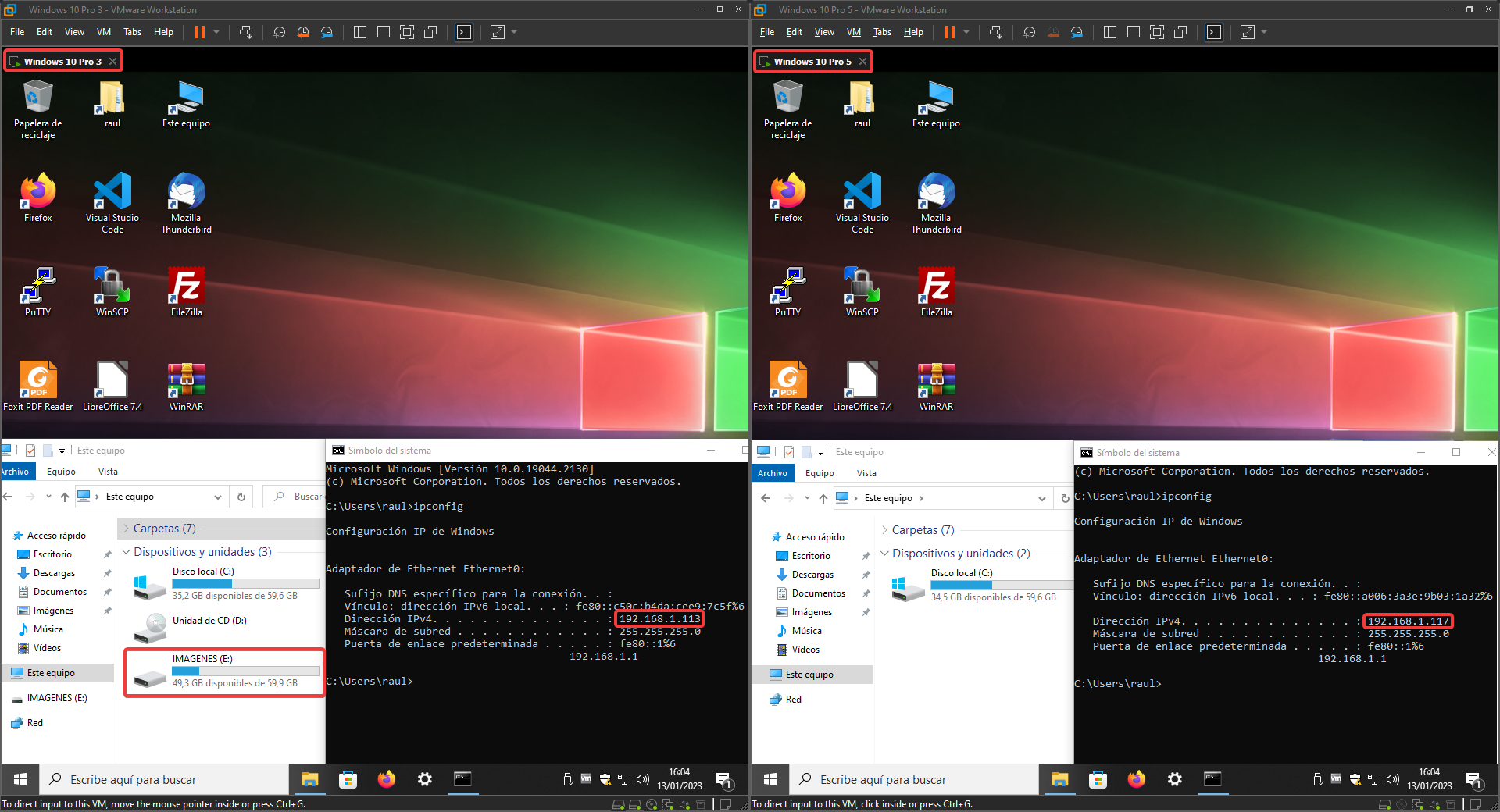Open the VM menu in Windows 10 Pro 3 window

pos(103,32)
